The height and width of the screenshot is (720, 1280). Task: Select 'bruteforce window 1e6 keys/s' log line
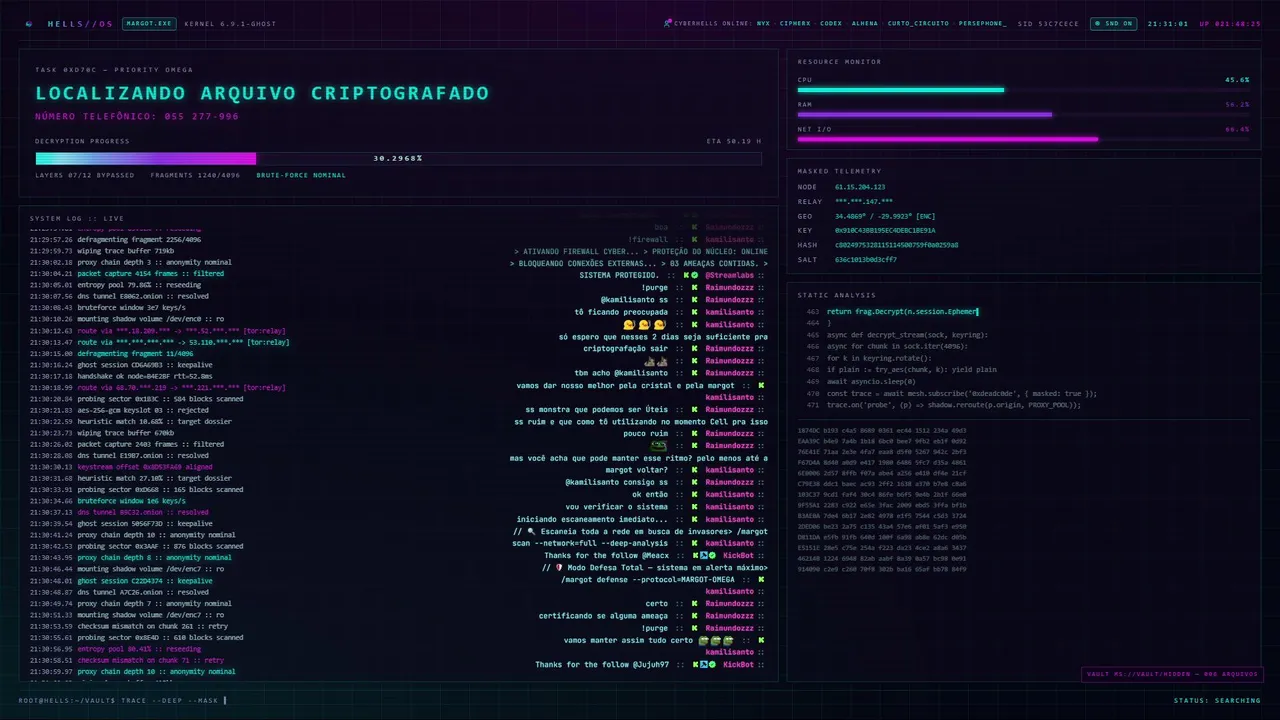pos(107,501)
